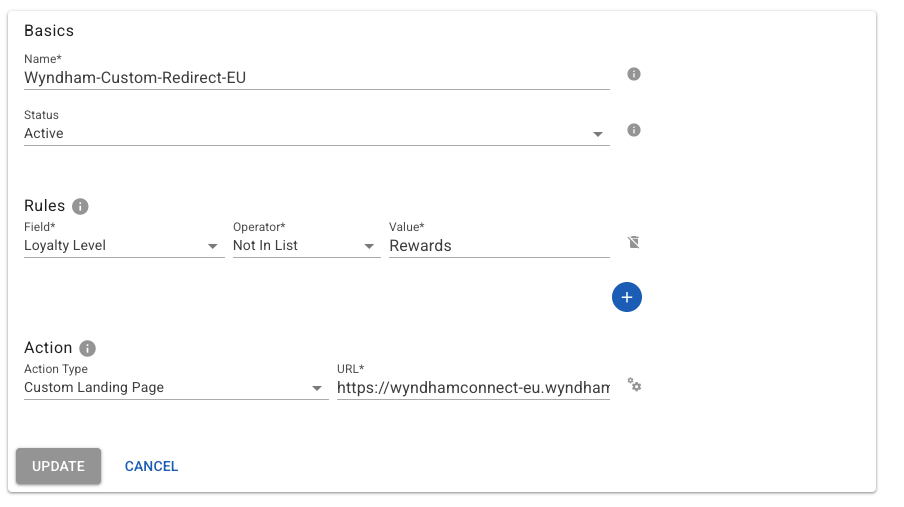Focus the Name field containing Wyndham-Custom-Redirect-EU

tap(317, 78)
